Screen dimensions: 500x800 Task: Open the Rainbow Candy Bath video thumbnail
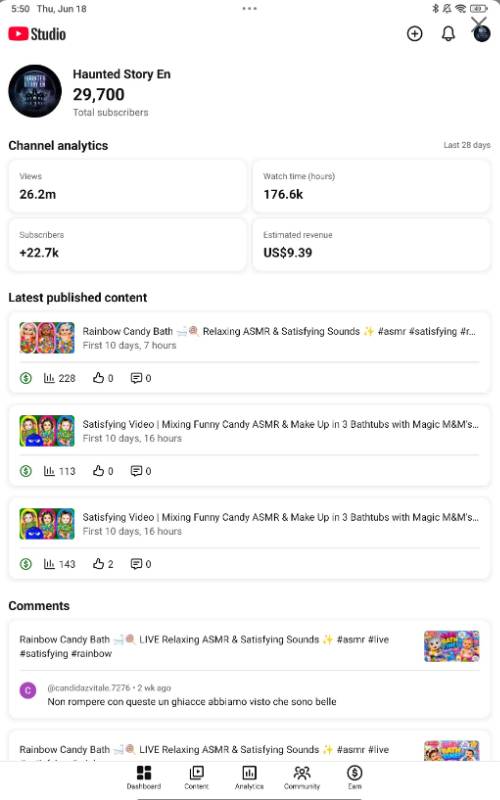pyautogui.click(x=47, y=338)
